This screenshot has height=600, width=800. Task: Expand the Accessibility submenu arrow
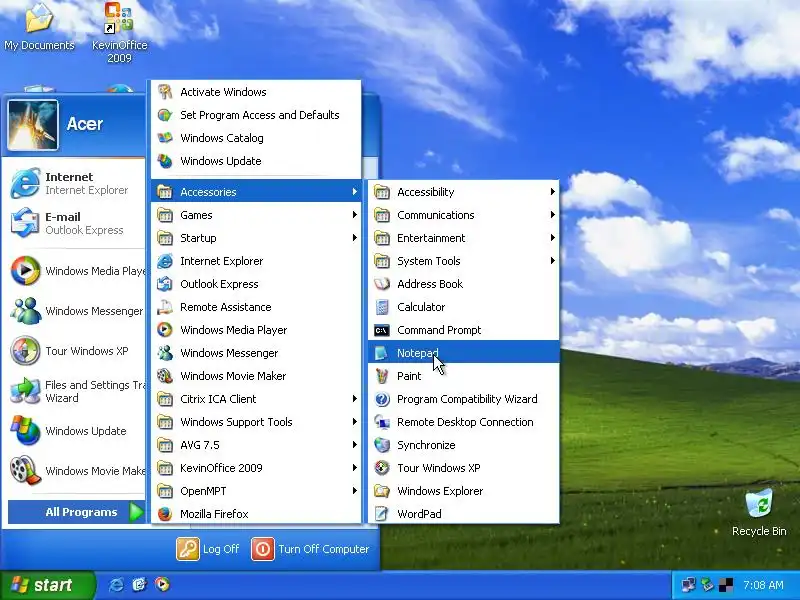(552, 192)
